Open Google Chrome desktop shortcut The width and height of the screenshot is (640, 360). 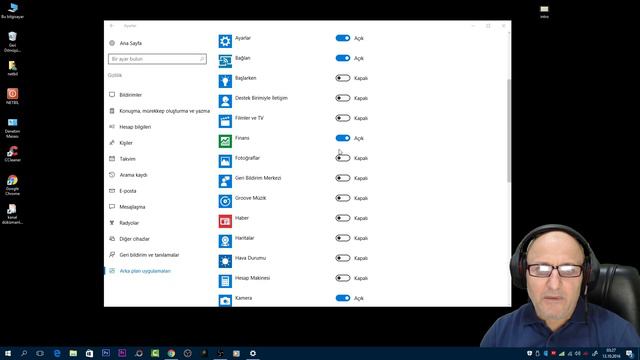click(12, 185)
